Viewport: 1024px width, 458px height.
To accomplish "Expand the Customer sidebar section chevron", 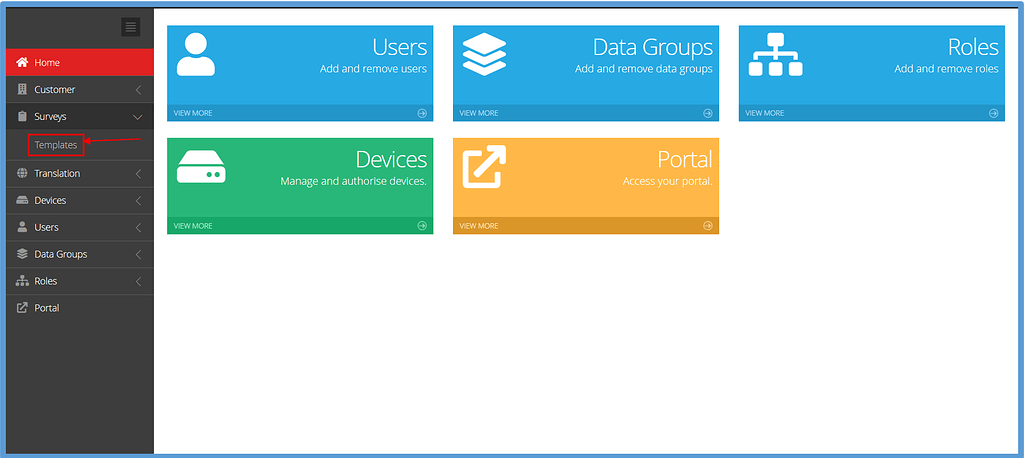I will [138, 90].
